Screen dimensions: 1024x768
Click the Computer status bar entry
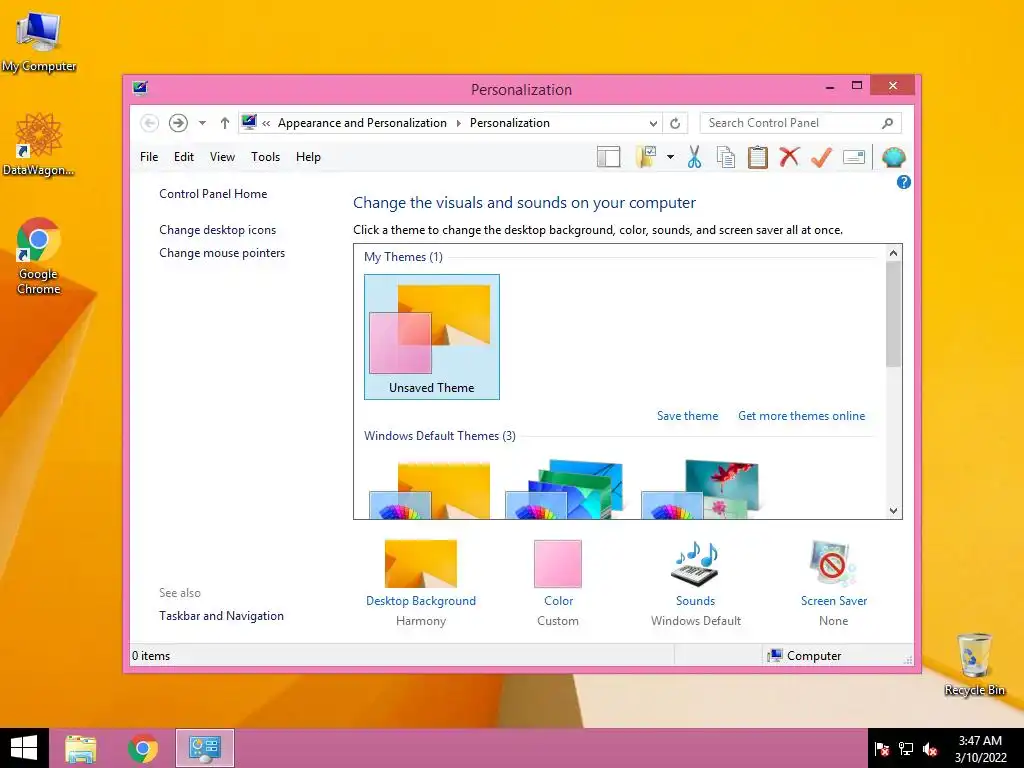tap(805, 656)
